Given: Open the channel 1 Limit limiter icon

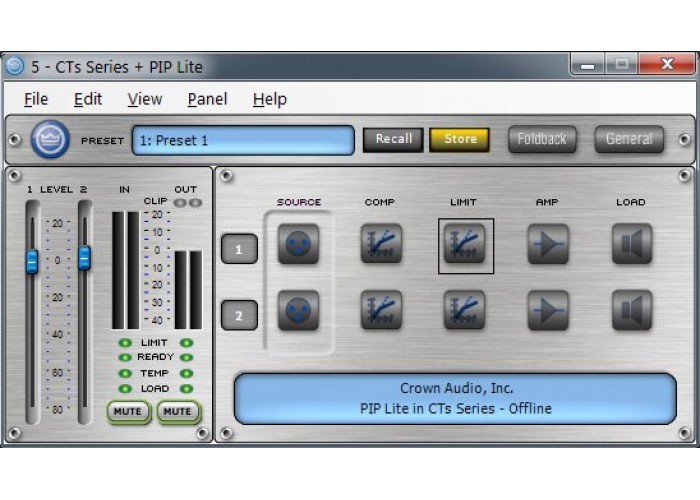Looking at the screenshot, I should 465,244.
